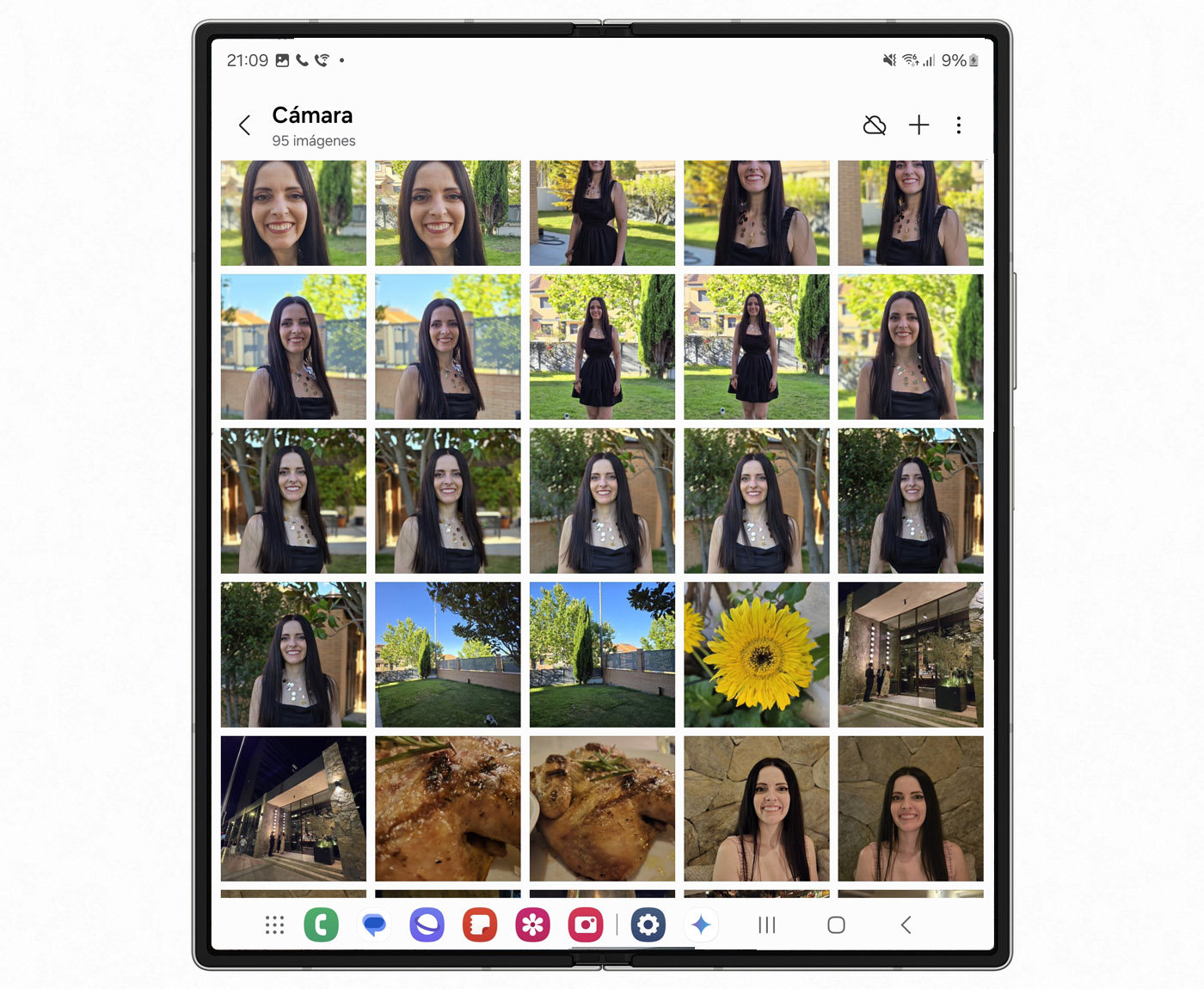Open the three-dot more options menu
The height and width of the screenshot is (989, 1204).
click(959, 126)
